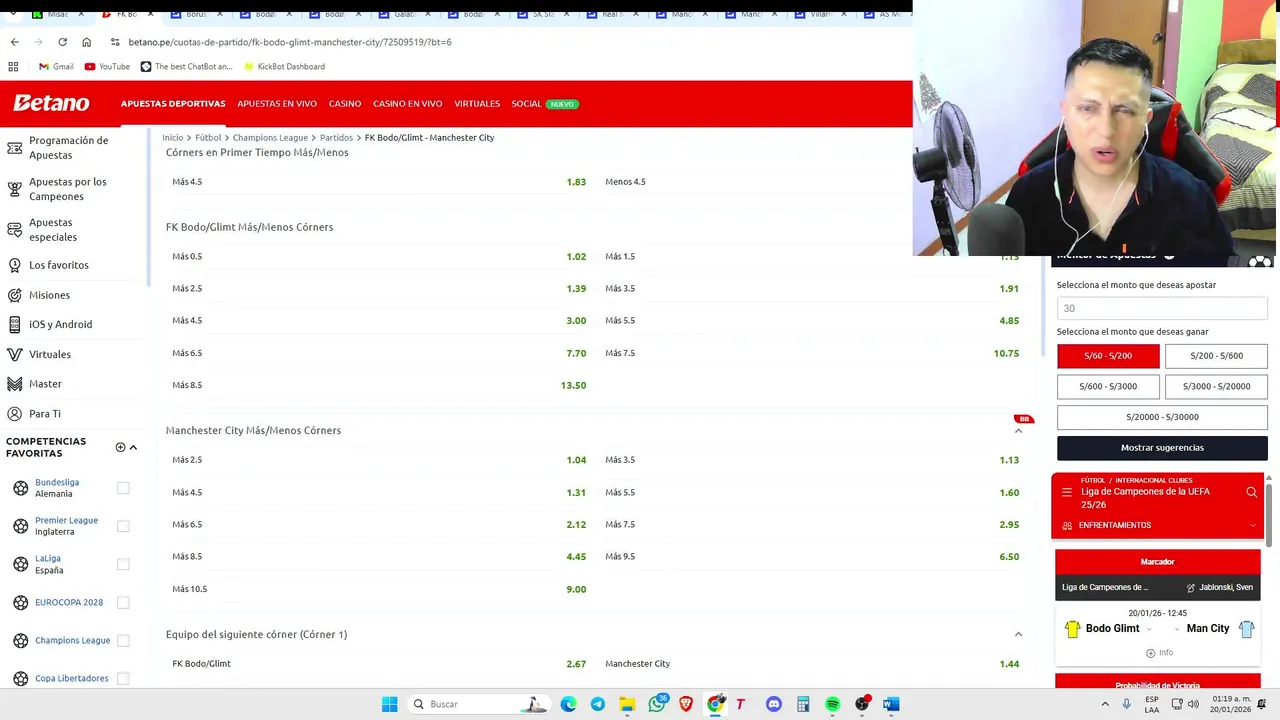Image resolution: width=1280 pixels, height=720 pixels.
Task: Click Mostrar sugerencias button
Action: (x=1162, y=448)
